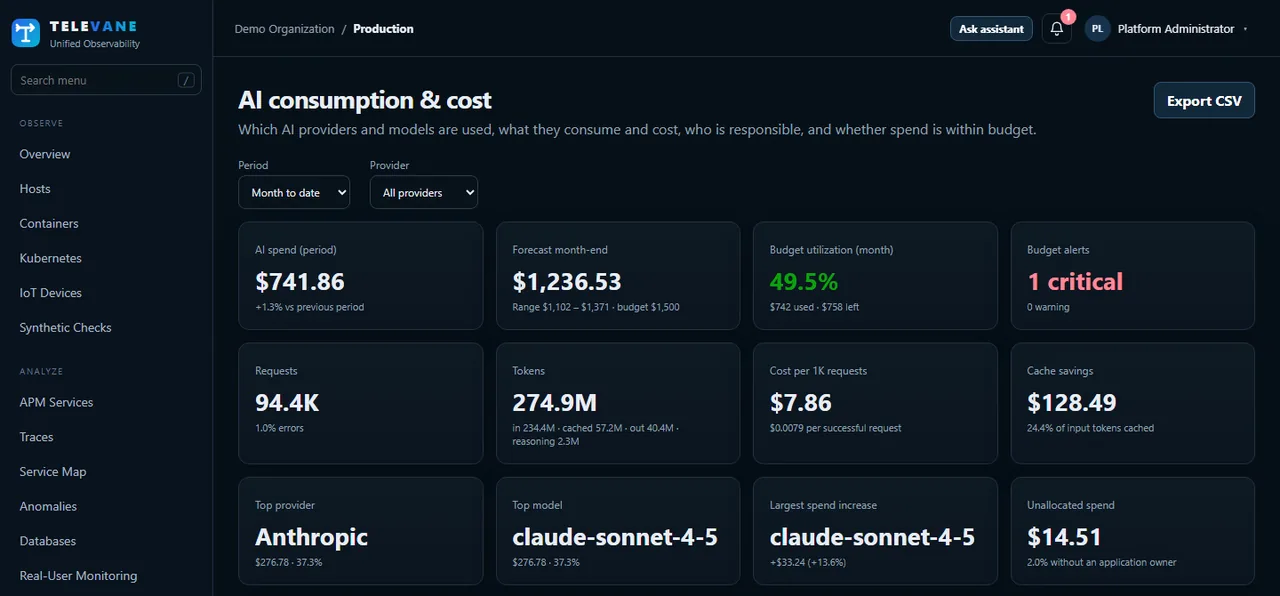Click the slash shortcut badge in search
Image resolution: width=1280 pixels, height=596 pixels.
point(186,80)
